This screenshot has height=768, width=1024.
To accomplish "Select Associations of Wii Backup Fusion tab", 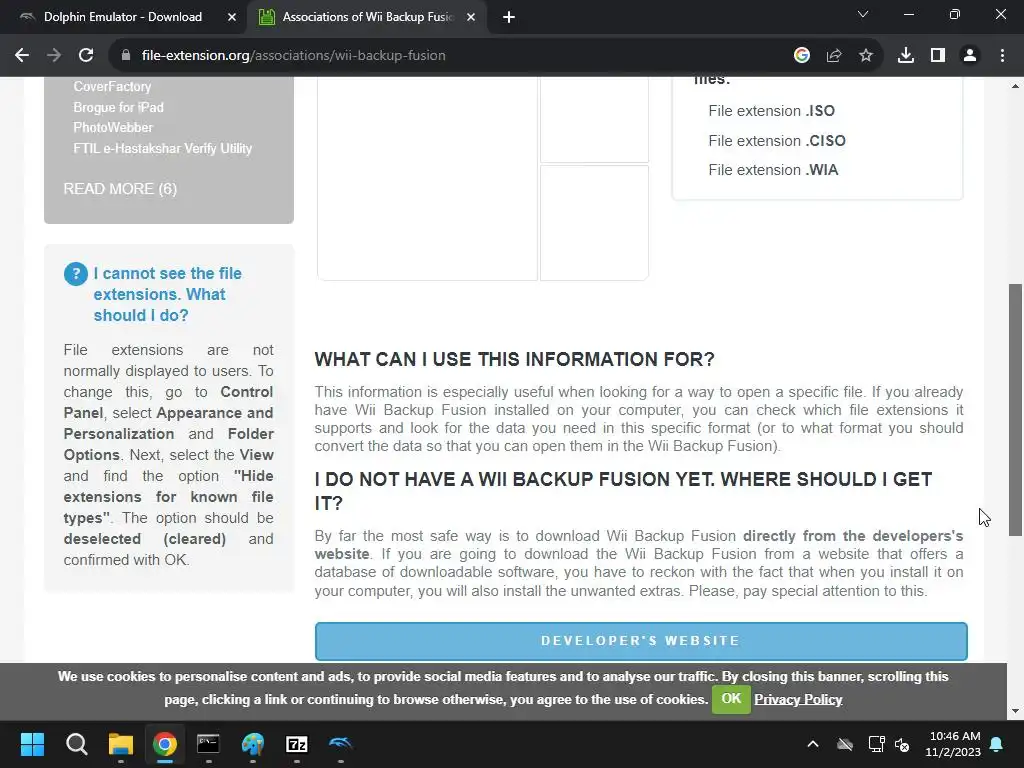I will click(367, 17).
